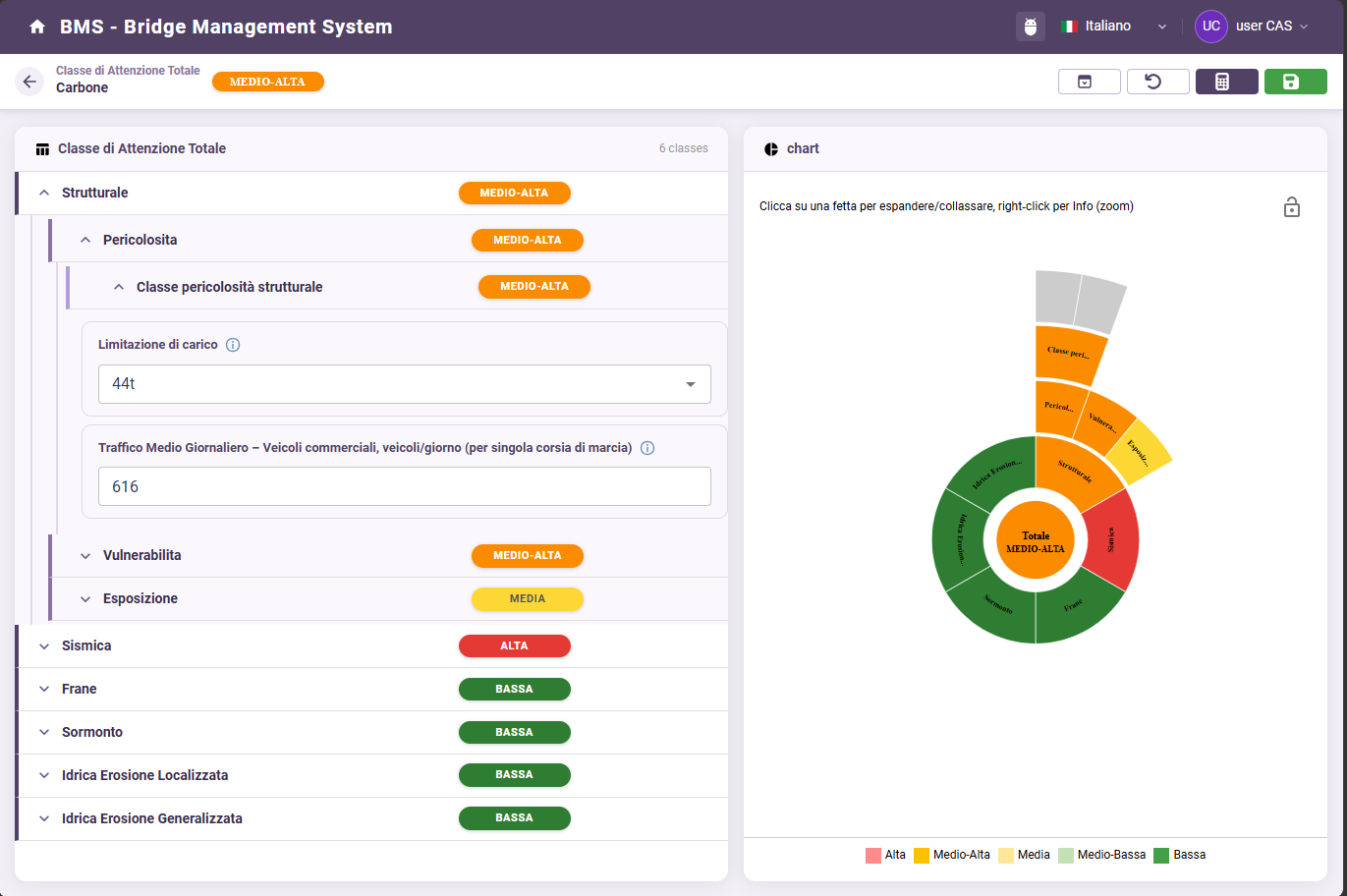This screenshot has width=1347, height=896.
Task: Click the green save button
Action: (1295, 82)
